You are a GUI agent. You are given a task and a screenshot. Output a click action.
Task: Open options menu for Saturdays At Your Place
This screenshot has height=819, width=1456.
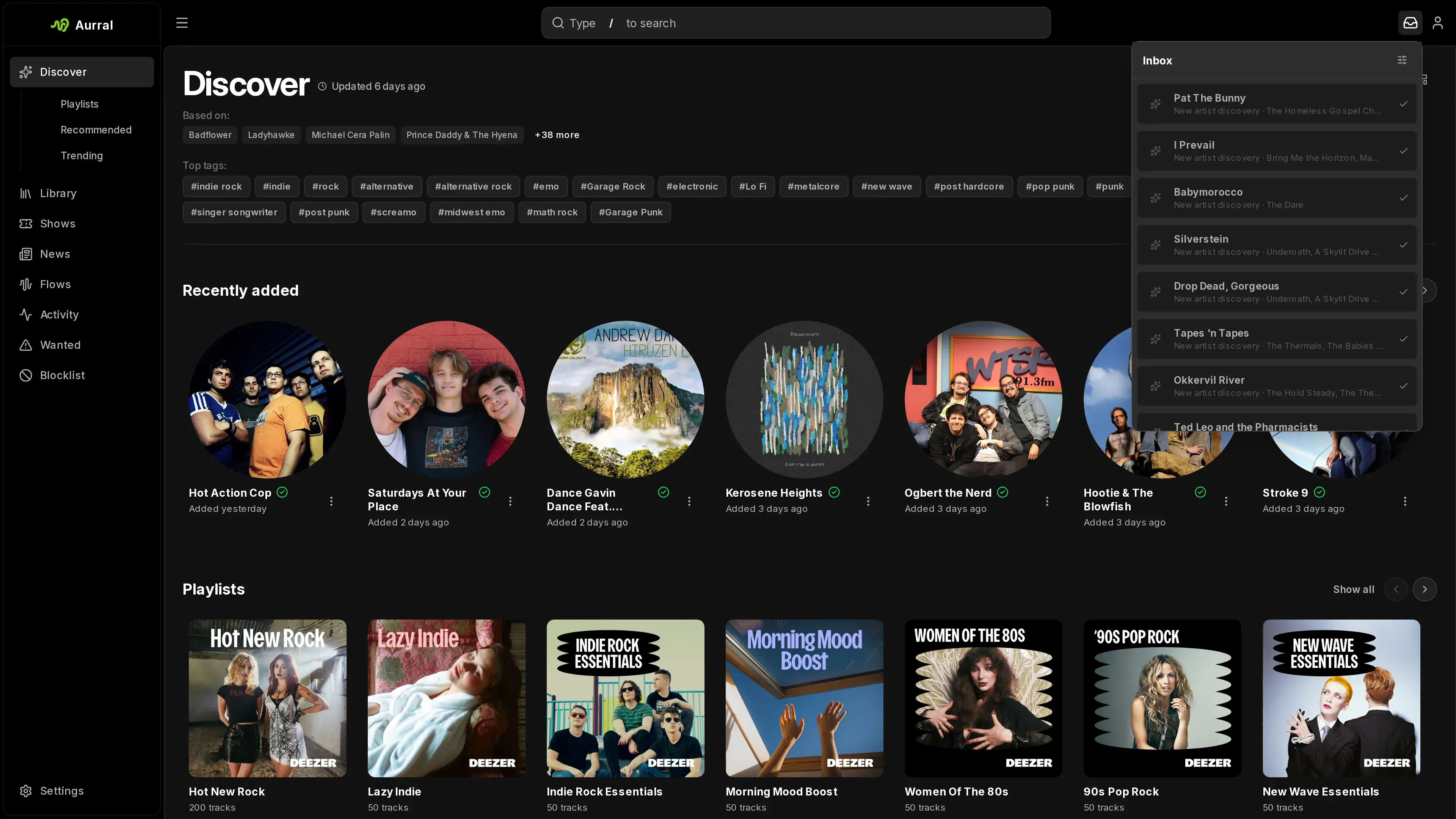[x=510, y=501]
